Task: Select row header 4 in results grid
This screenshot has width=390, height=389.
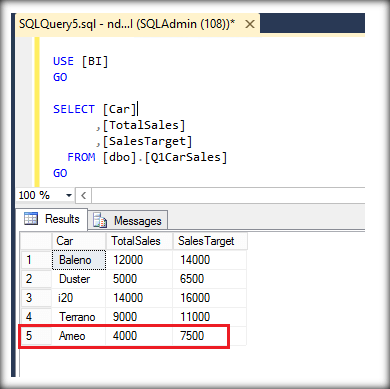Action: 36,317
